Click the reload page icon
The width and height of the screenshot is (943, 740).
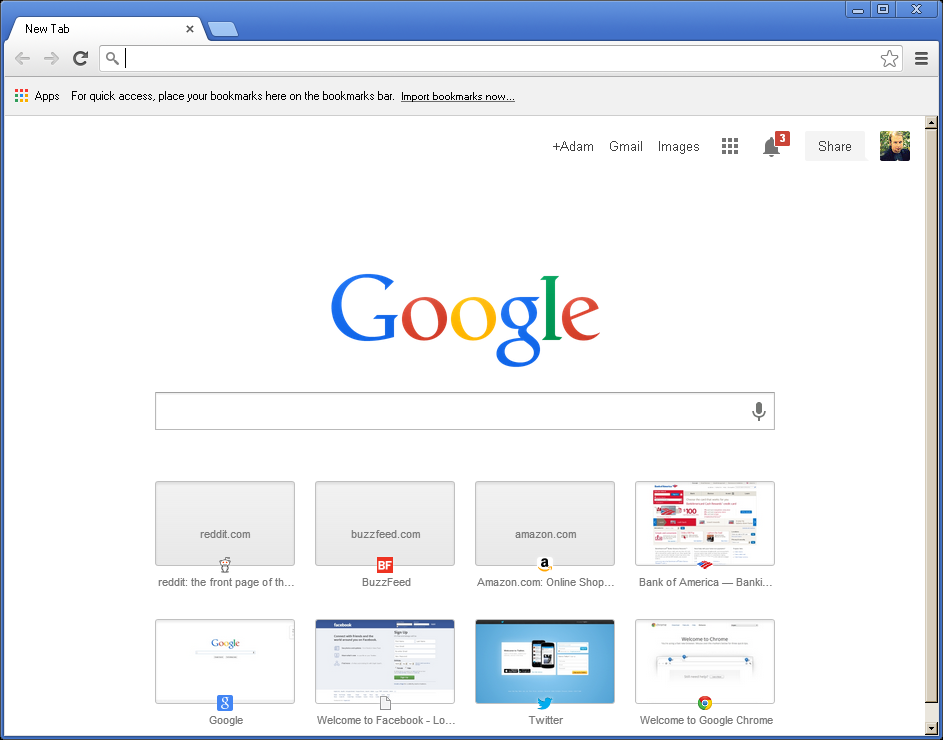pos(81,58)
